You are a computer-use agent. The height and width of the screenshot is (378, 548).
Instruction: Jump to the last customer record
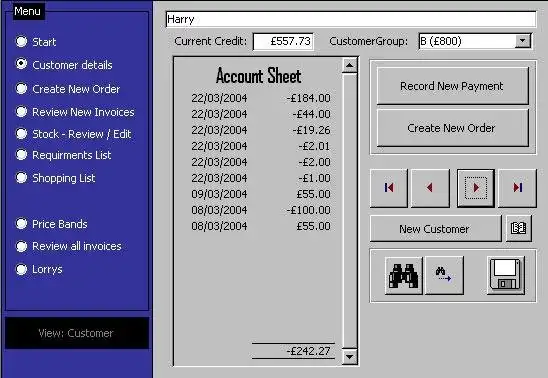click(x=517, y=188)
